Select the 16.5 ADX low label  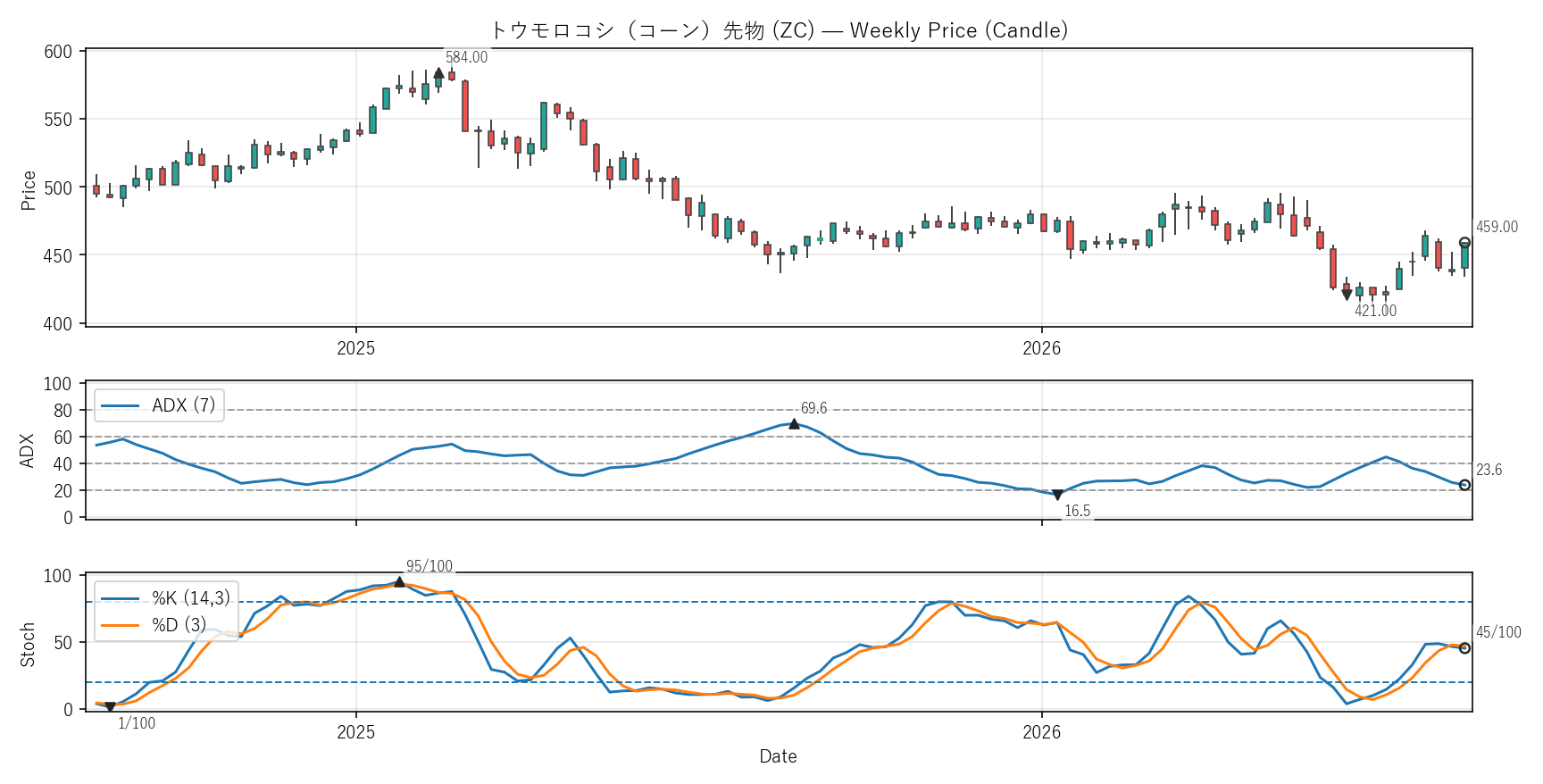point(1077,511)
